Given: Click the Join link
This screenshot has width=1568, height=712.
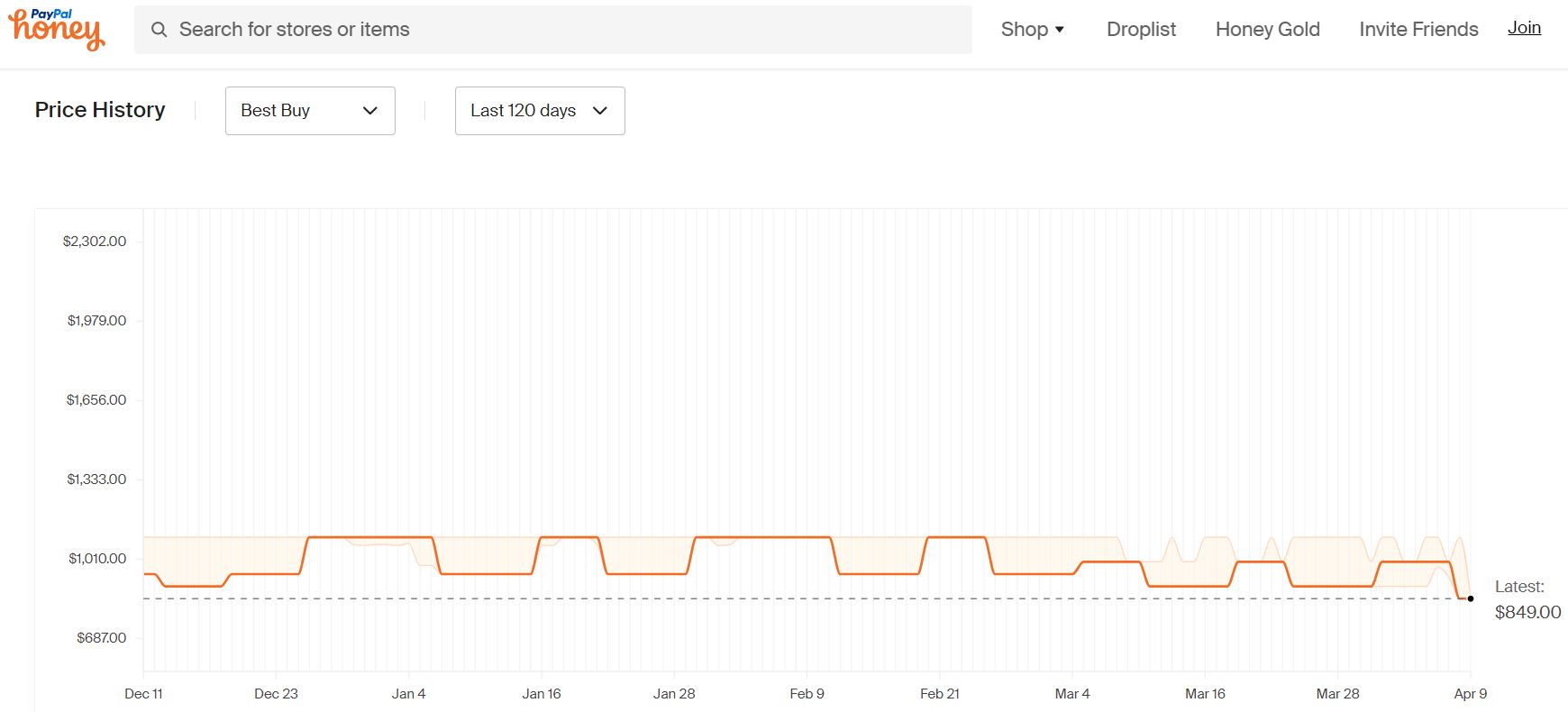Looking at the screenshot, I should (x=1524, y=28).
